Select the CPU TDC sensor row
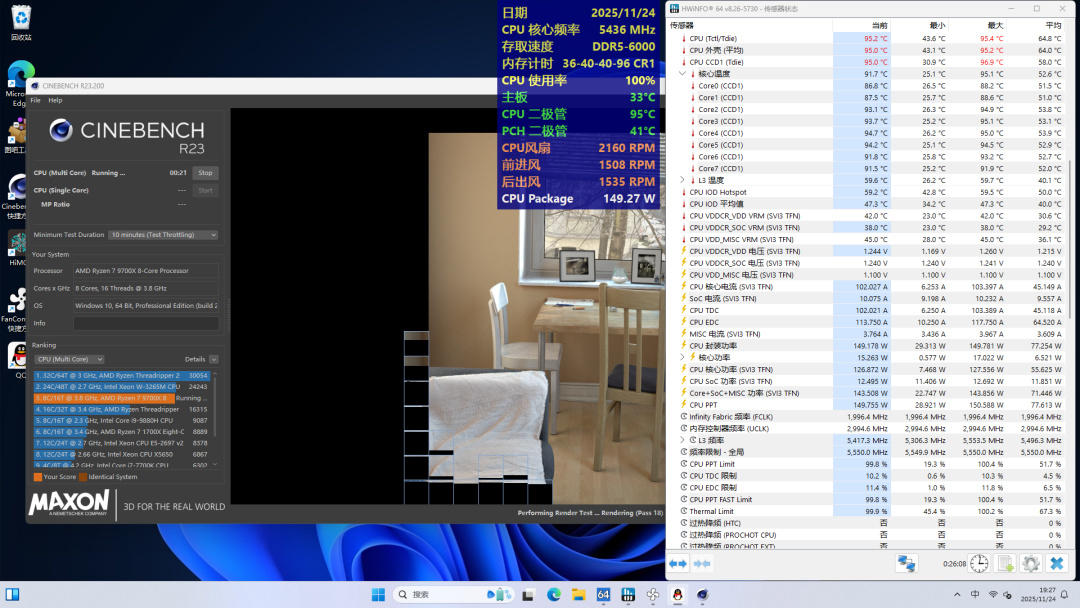 pos(866,311)
